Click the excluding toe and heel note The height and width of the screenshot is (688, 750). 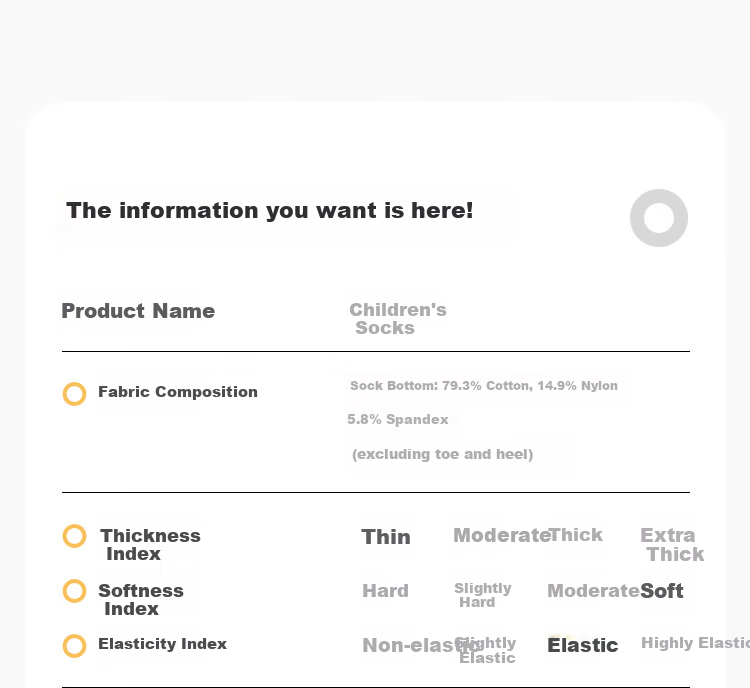pos(442,454)
